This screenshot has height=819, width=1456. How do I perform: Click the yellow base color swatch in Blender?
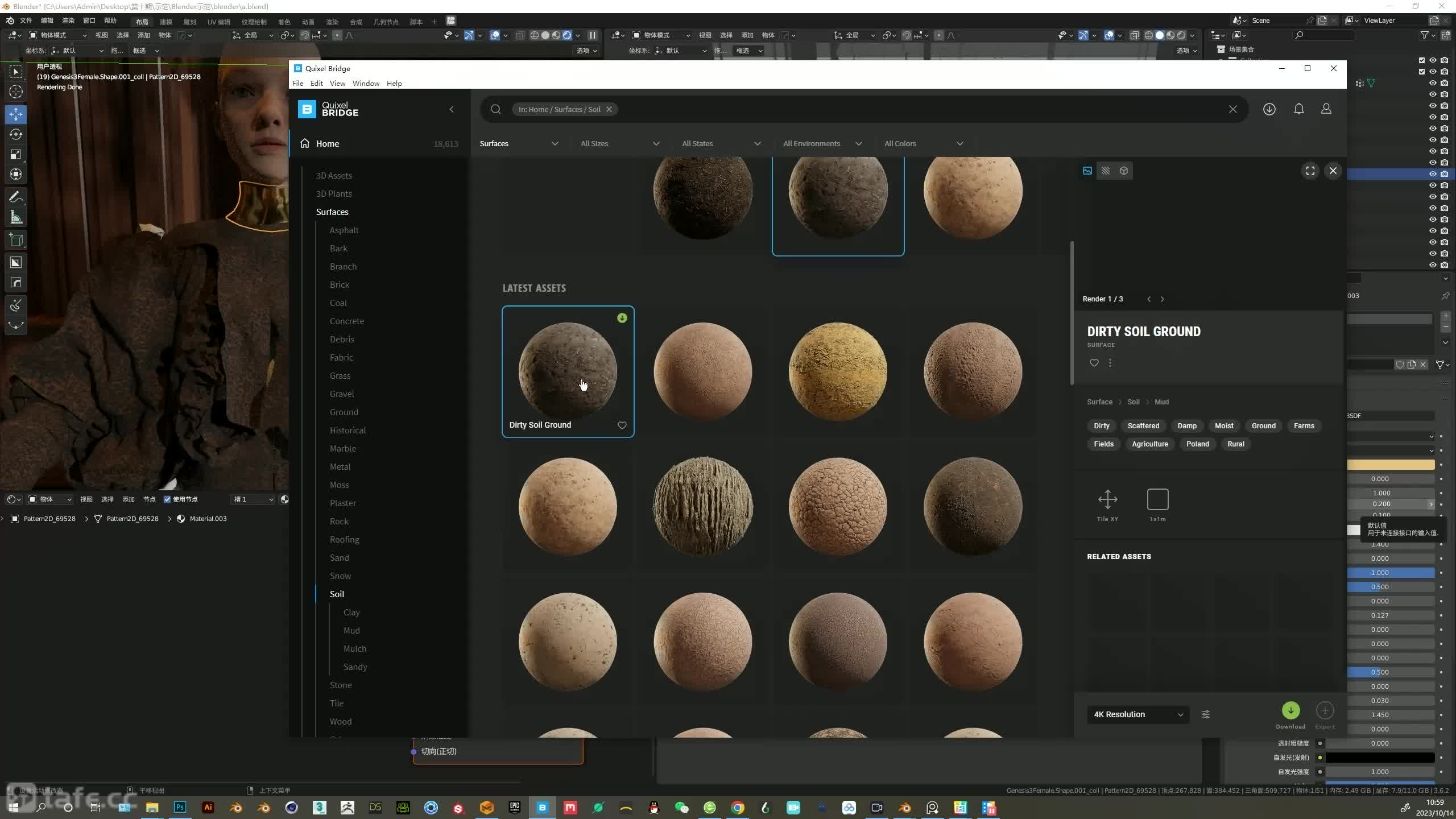pos(1390,465)
